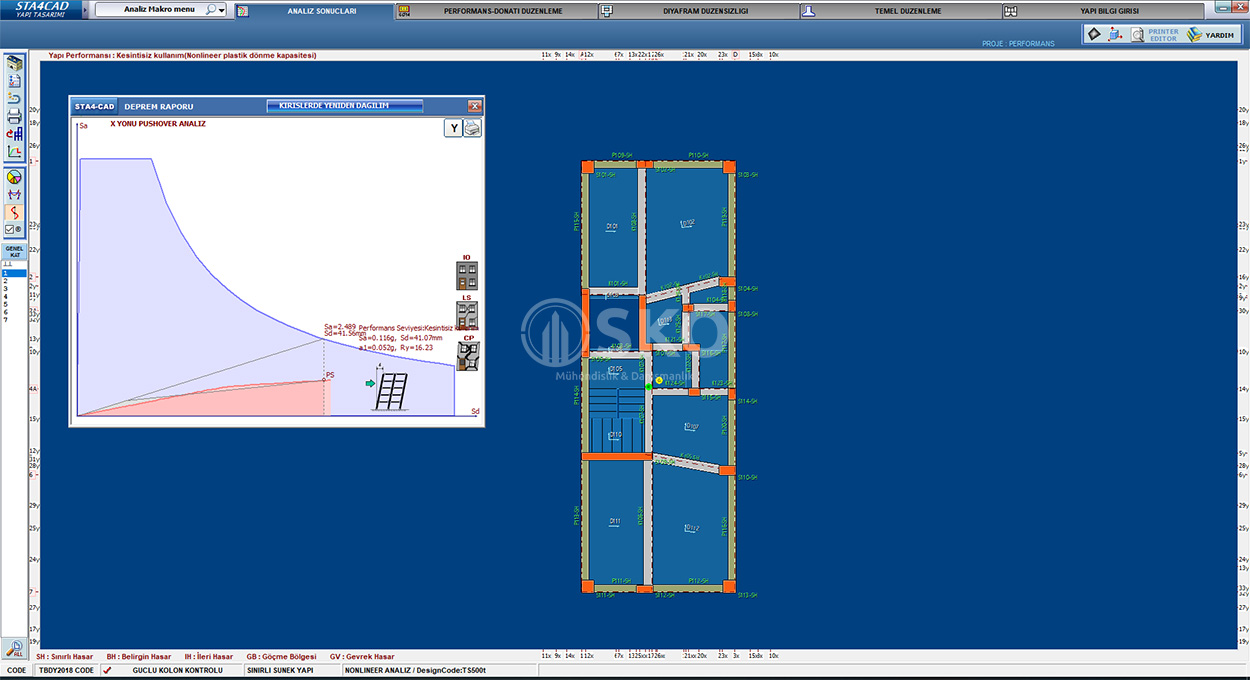This screenshot has width=1250, height=680.
Task: Open the document list icon in left toolbar
Action: pyautogui.click(x=14, y=80)
